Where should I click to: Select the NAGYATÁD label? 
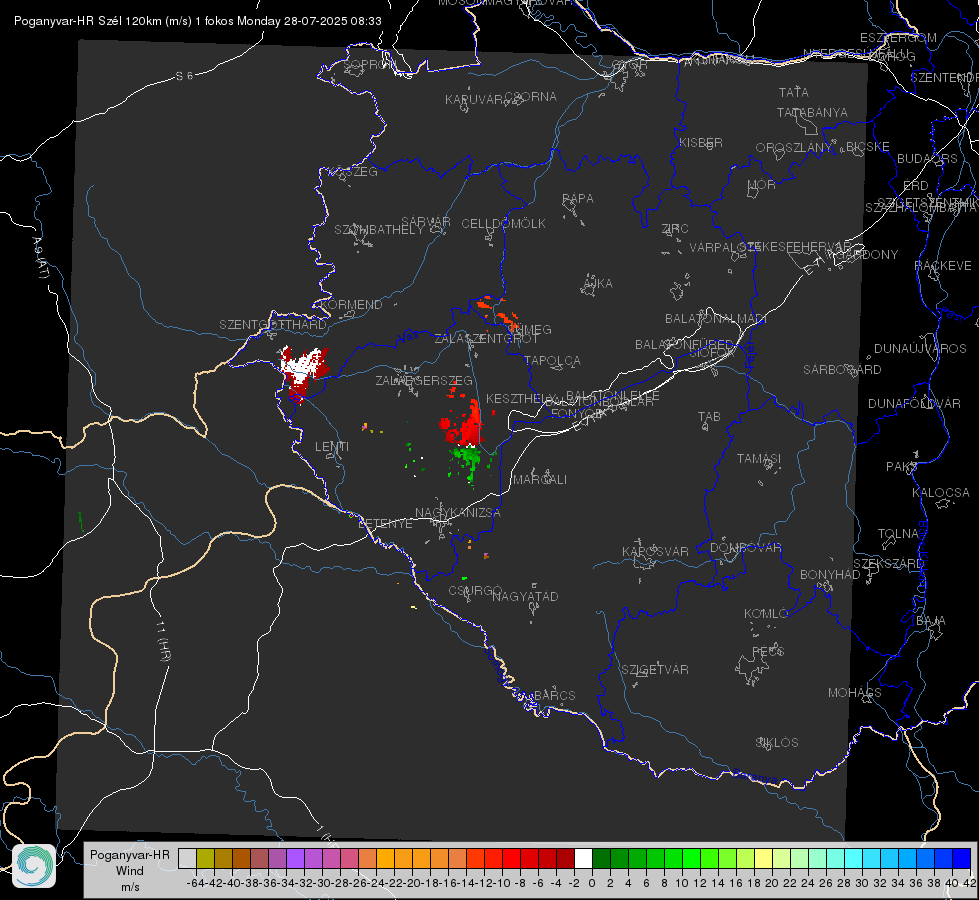pyautogui.click(x=525, y=596)
